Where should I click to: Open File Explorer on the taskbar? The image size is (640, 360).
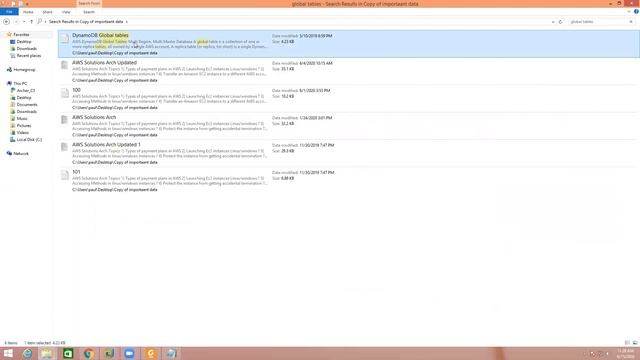point(47,353)
